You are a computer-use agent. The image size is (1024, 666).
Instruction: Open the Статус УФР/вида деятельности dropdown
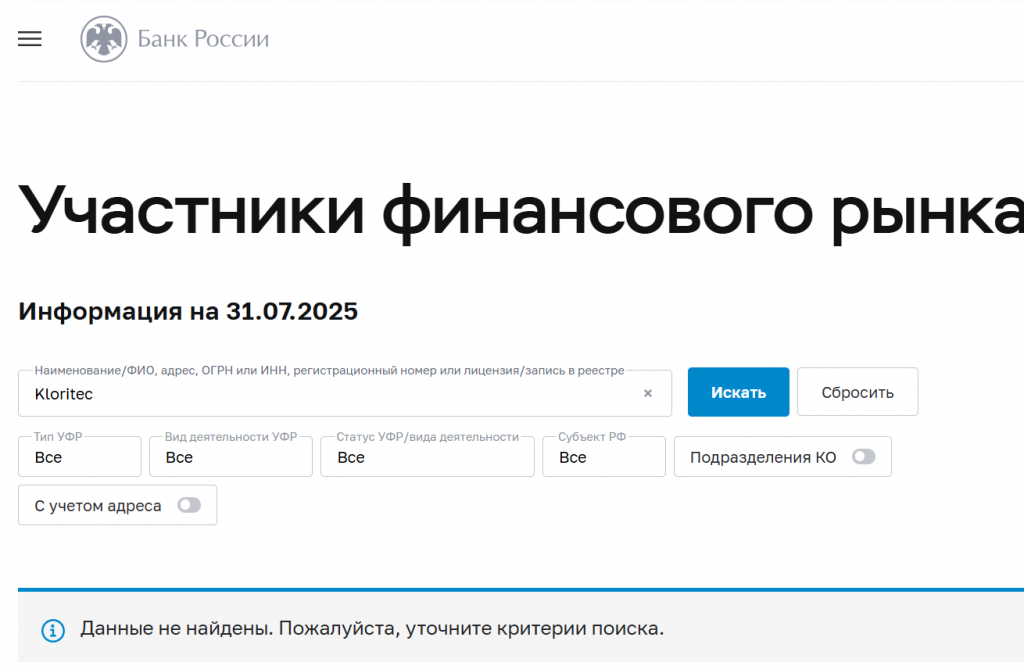[x=427, y=456]
